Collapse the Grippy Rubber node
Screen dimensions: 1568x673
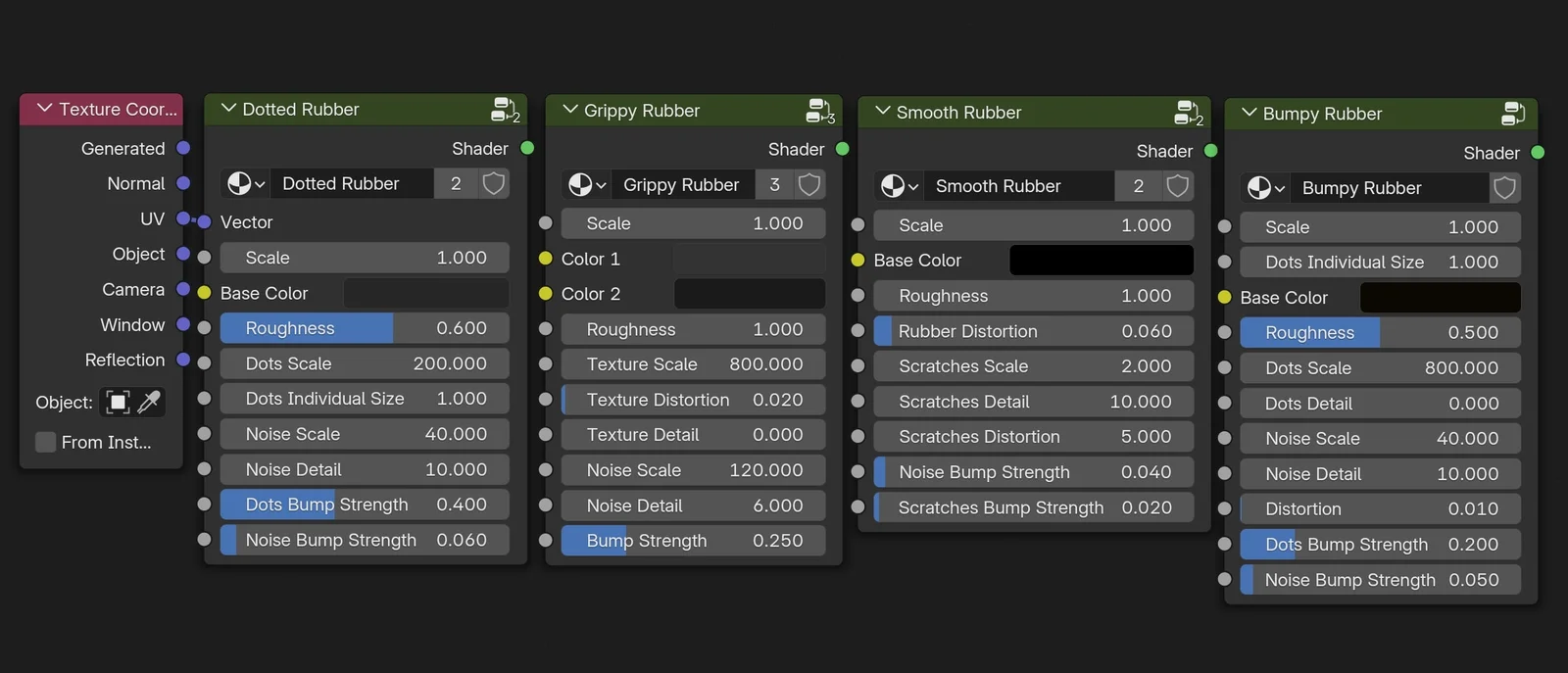point(569,110)
